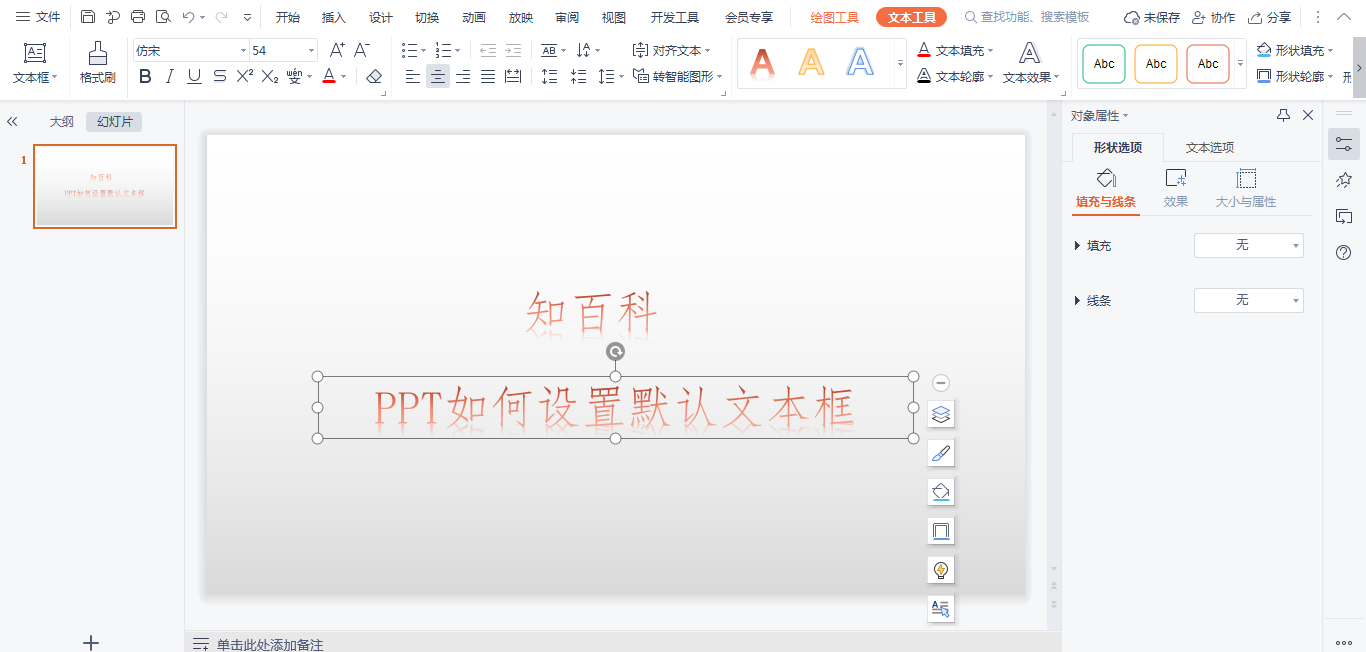Enable center text alignment
The height and width of the screenshot is (652, 1366).
(x=438, y=76)
